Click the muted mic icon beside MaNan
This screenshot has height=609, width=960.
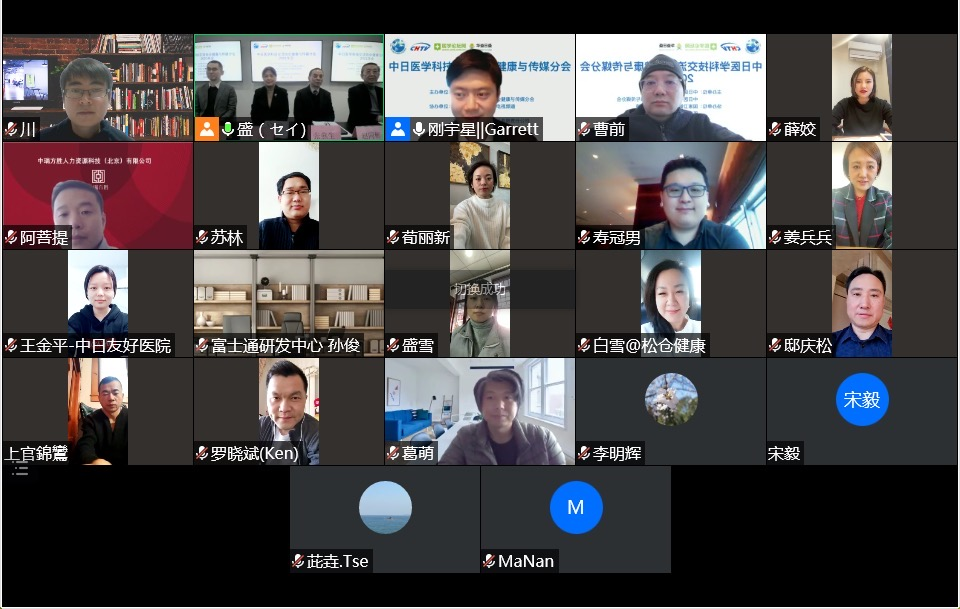tap(489, 561)
